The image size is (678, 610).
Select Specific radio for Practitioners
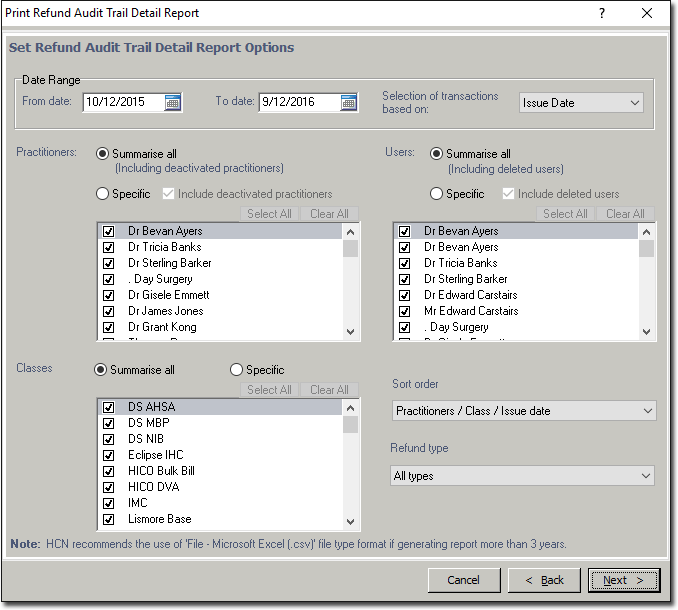102,194
